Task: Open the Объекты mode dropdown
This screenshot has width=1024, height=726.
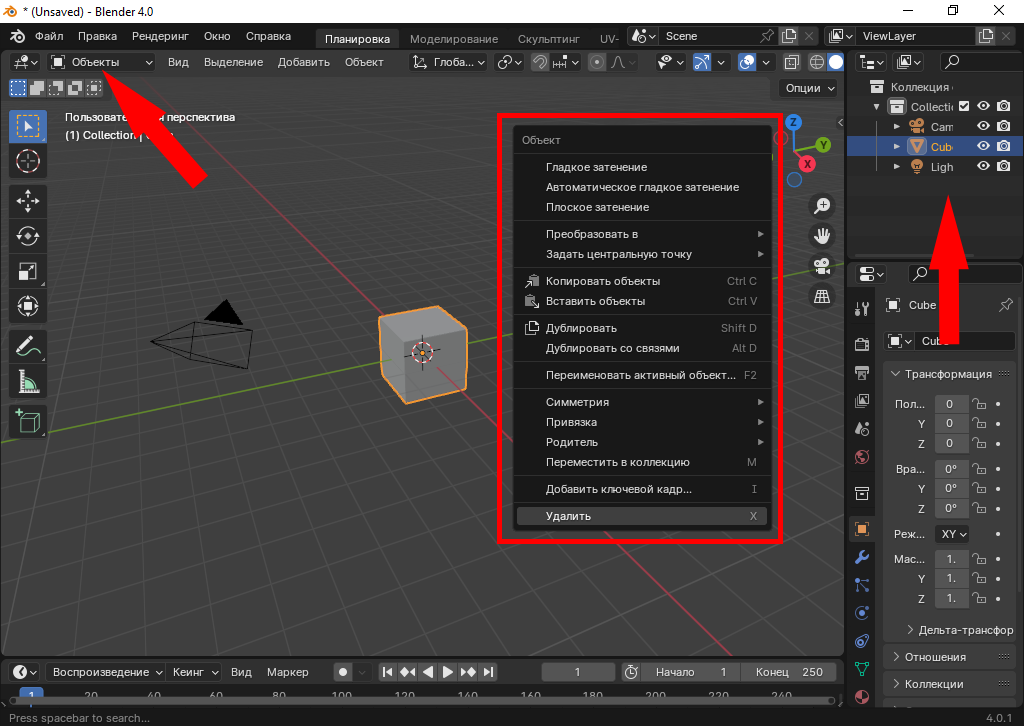Action: click(102, 62)
